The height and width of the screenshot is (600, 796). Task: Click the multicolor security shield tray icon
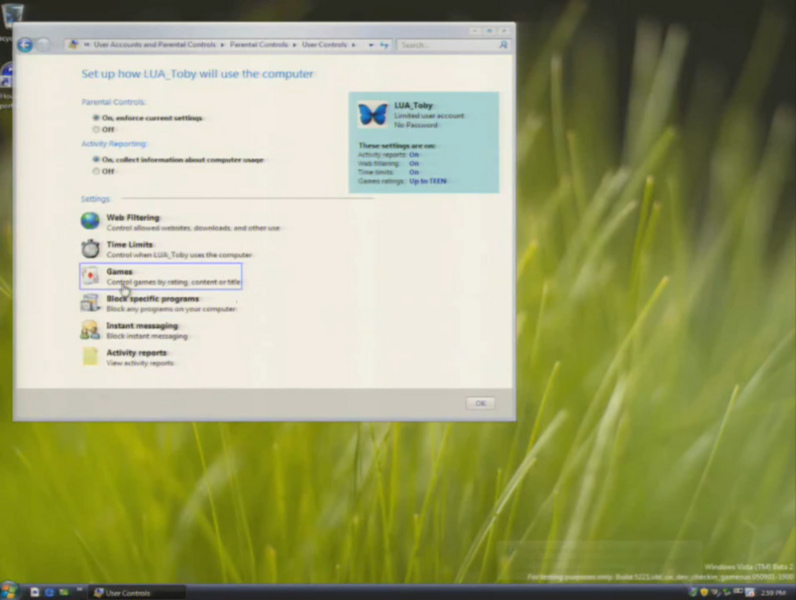pos(692,592)
